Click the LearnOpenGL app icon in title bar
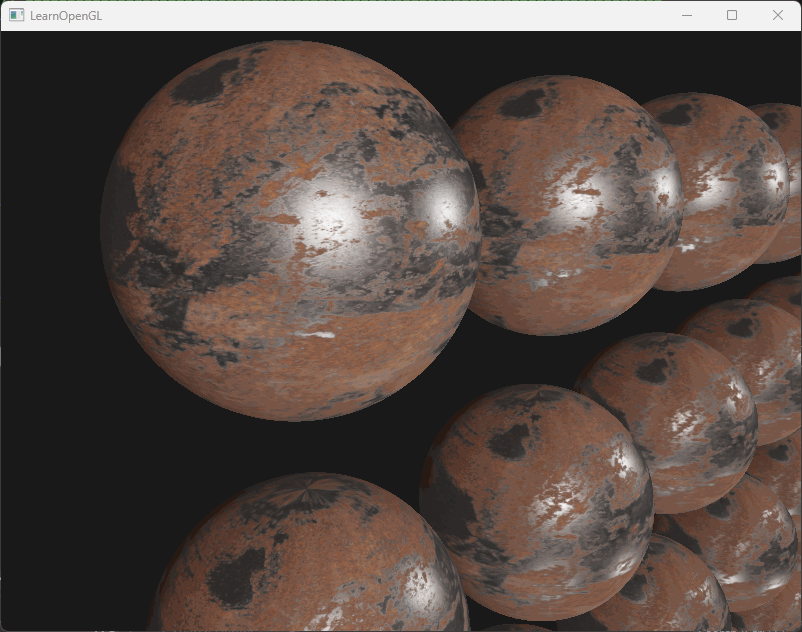Image resolution: width=802 pixels, height=632 pixels. [16, 15]
